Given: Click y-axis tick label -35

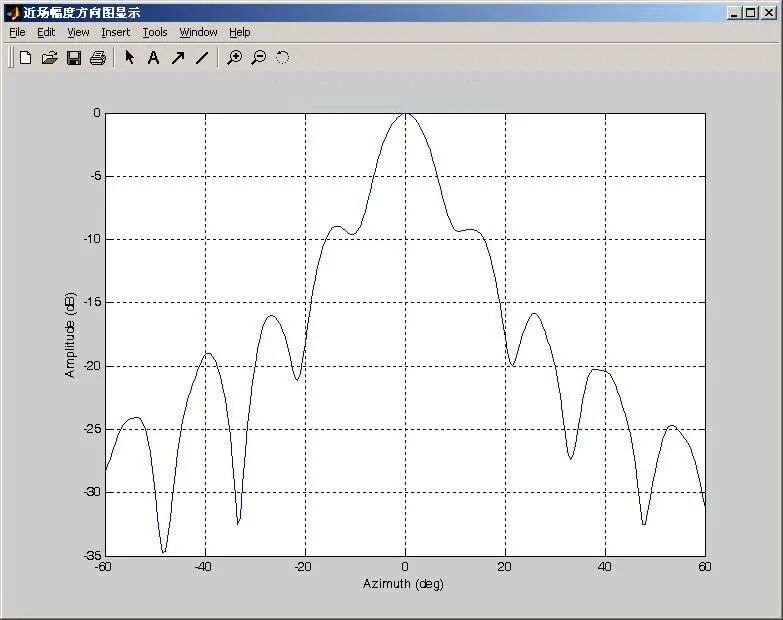Looking at the screenshot, I should 93,555.
